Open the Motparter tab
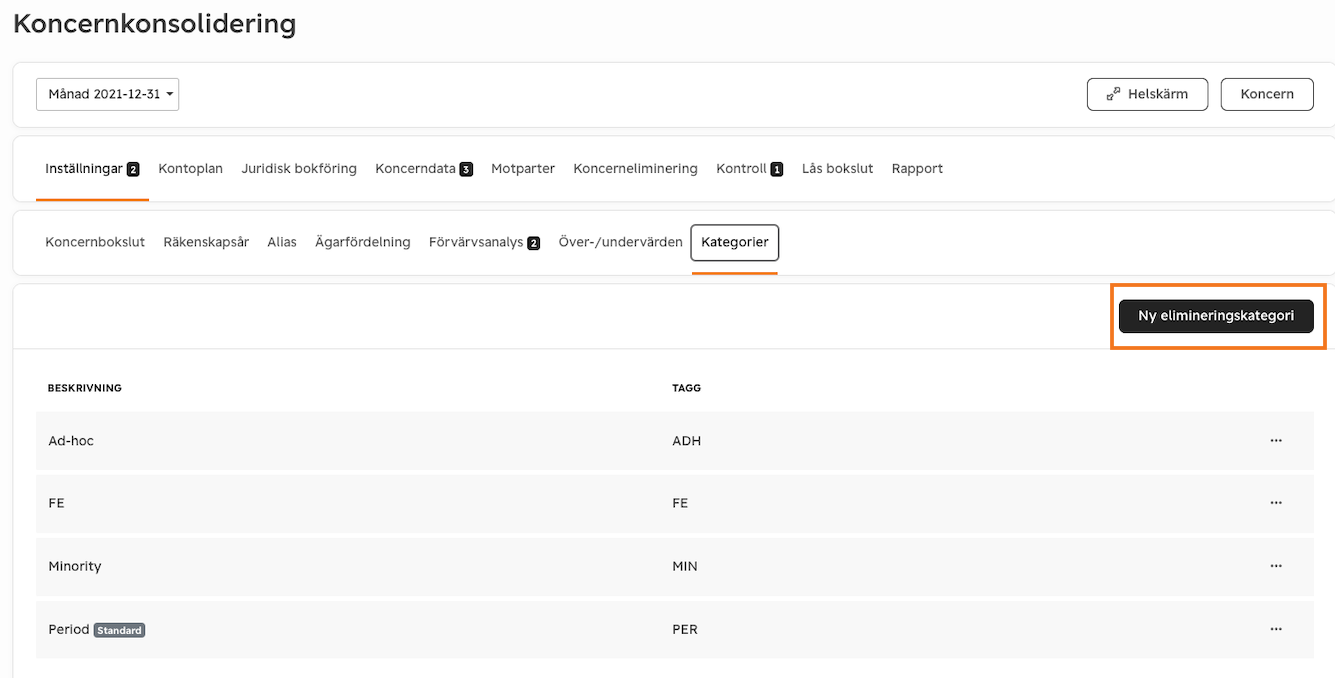 coord(523,169)
